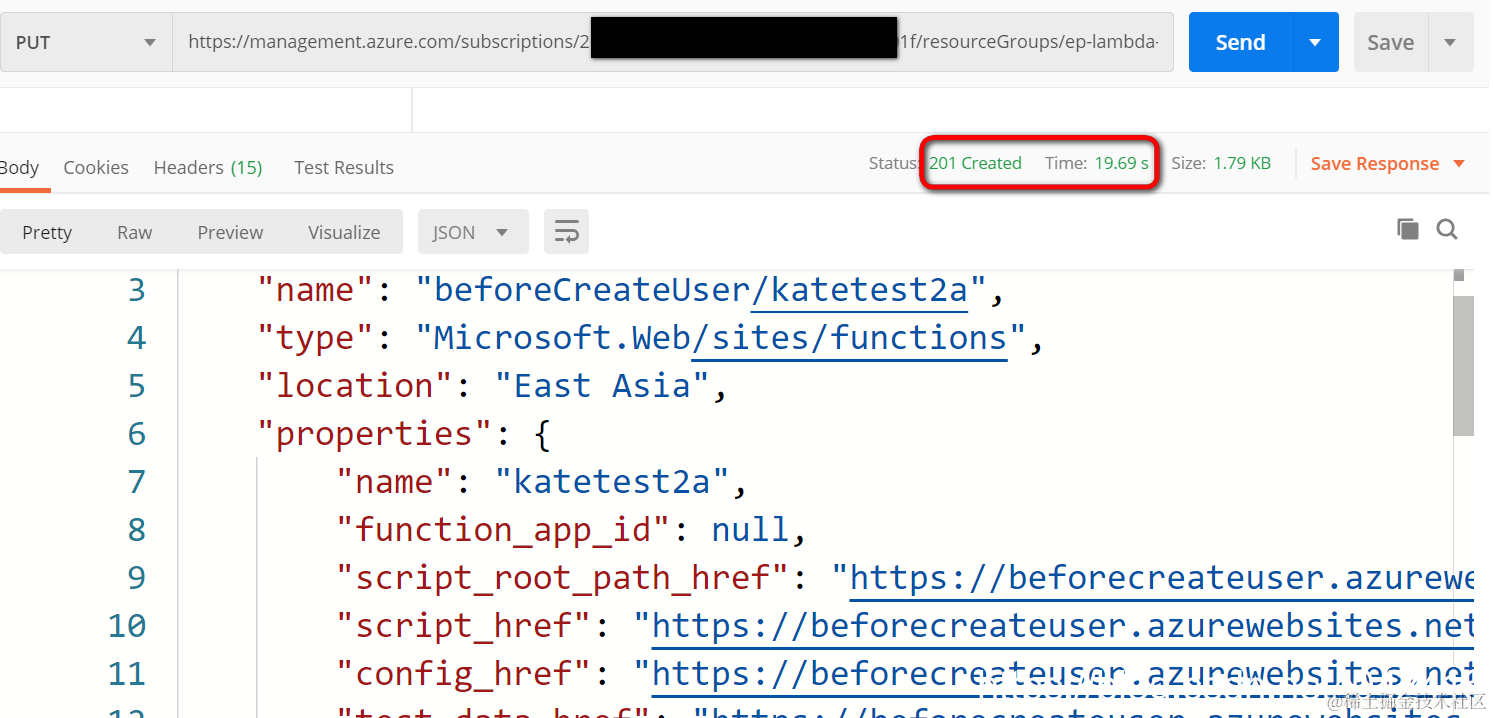1493x718 pixels.
Task: Click the status value 201 Created
Action: click(975, 163)
